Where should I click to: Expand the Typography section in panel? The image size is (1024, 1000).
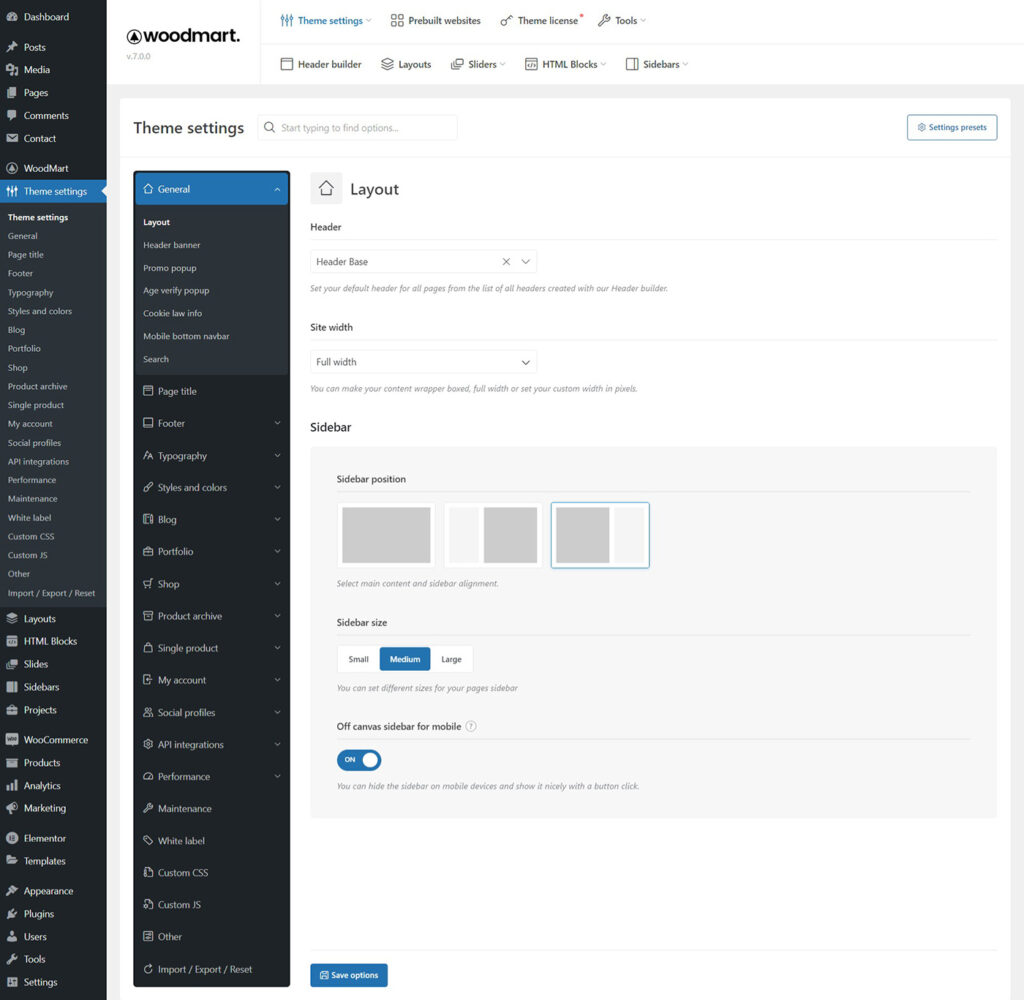click(212, 455)
